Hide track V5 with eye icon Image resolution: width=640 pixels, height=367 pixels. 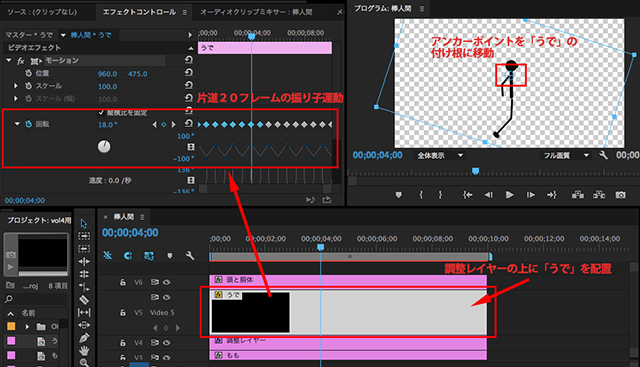point(166,297)
